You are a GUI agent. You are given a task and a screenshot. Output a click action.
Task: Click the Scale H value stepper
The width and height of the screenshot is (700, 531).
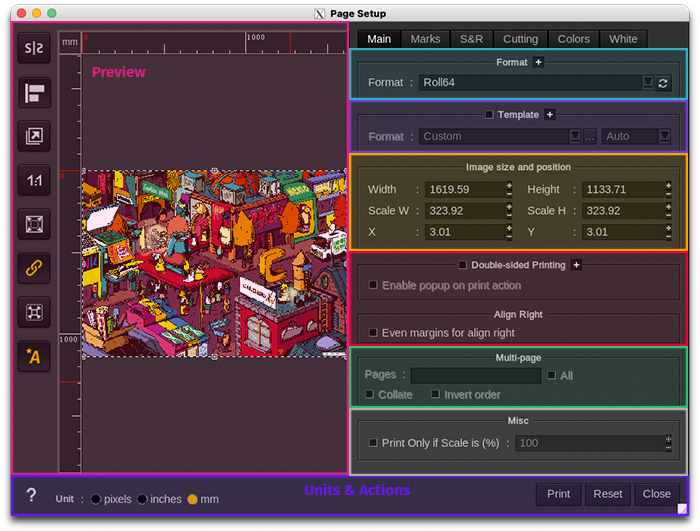tap(668, 211)
